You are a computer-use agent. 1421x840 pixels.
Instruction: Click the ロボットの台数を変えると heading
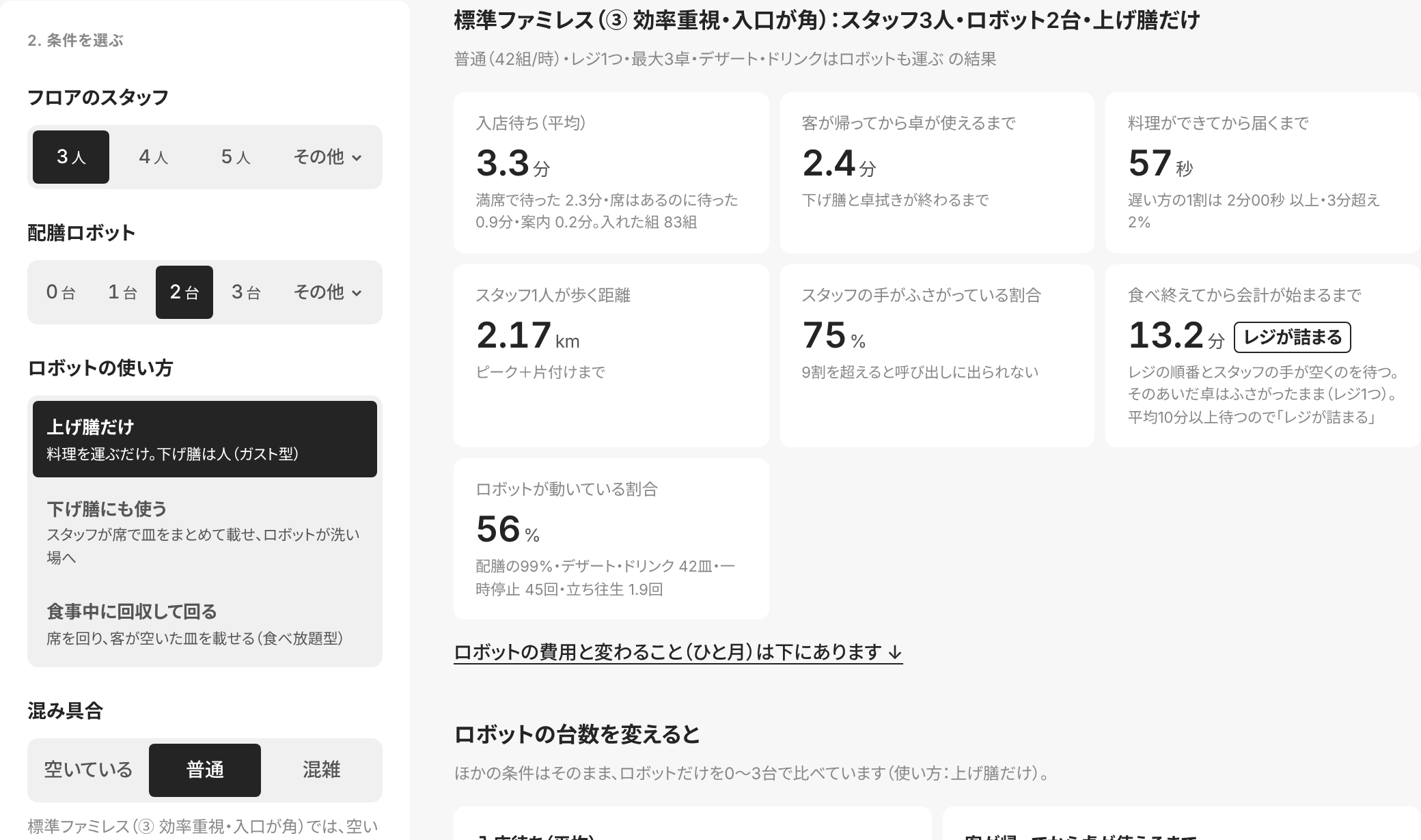[577, 735]
